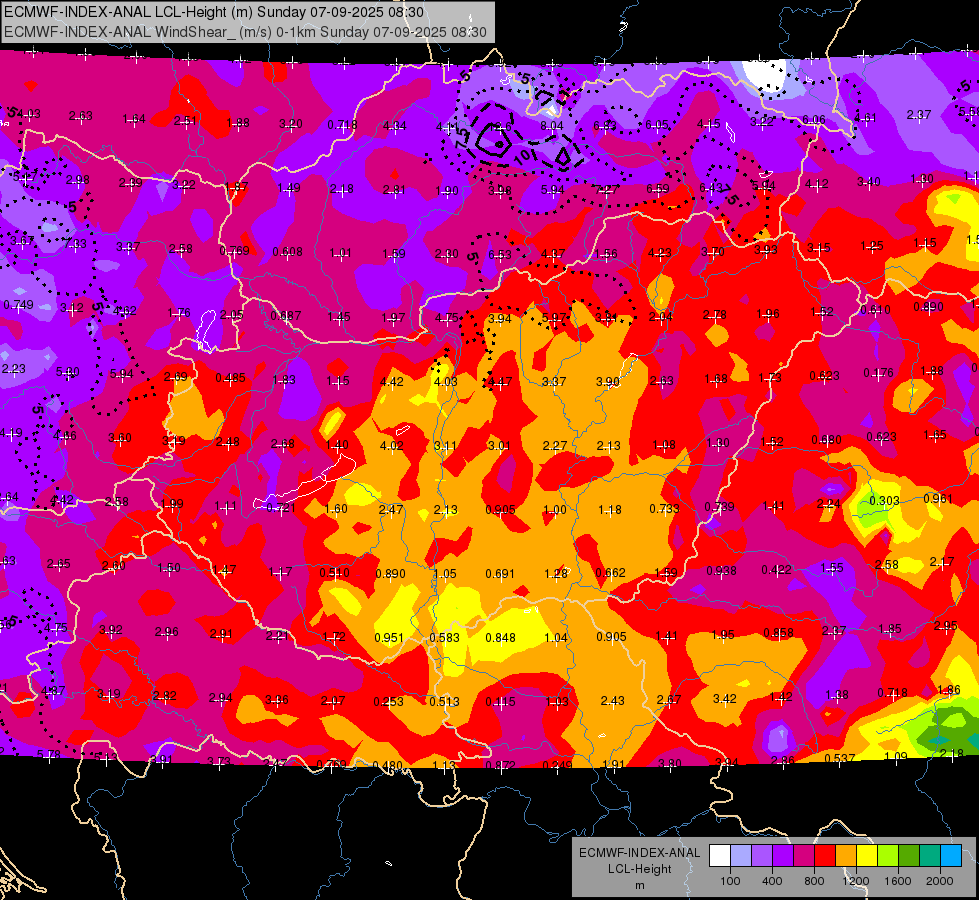Click the sky blue swatch at legend end
Viewport: 979px width, 900px height.
pyautogui.click(x=951, y=855)
